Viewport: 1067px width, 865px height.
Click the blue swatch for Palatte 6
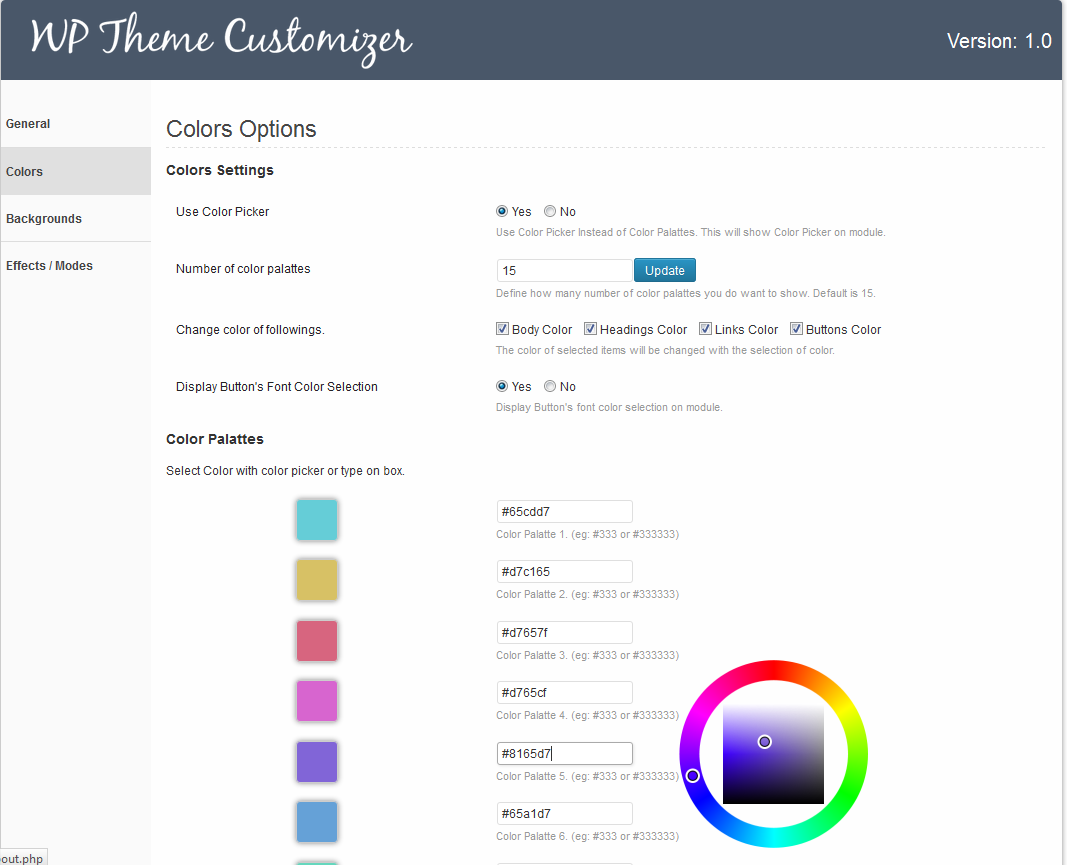tap(316, 821)
